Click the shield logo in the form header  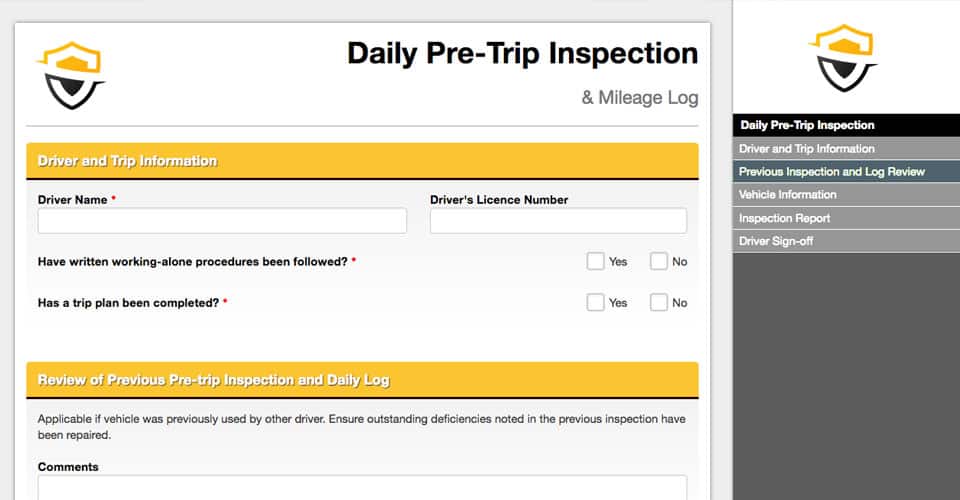pyautogui.click(x=72, y=75)
